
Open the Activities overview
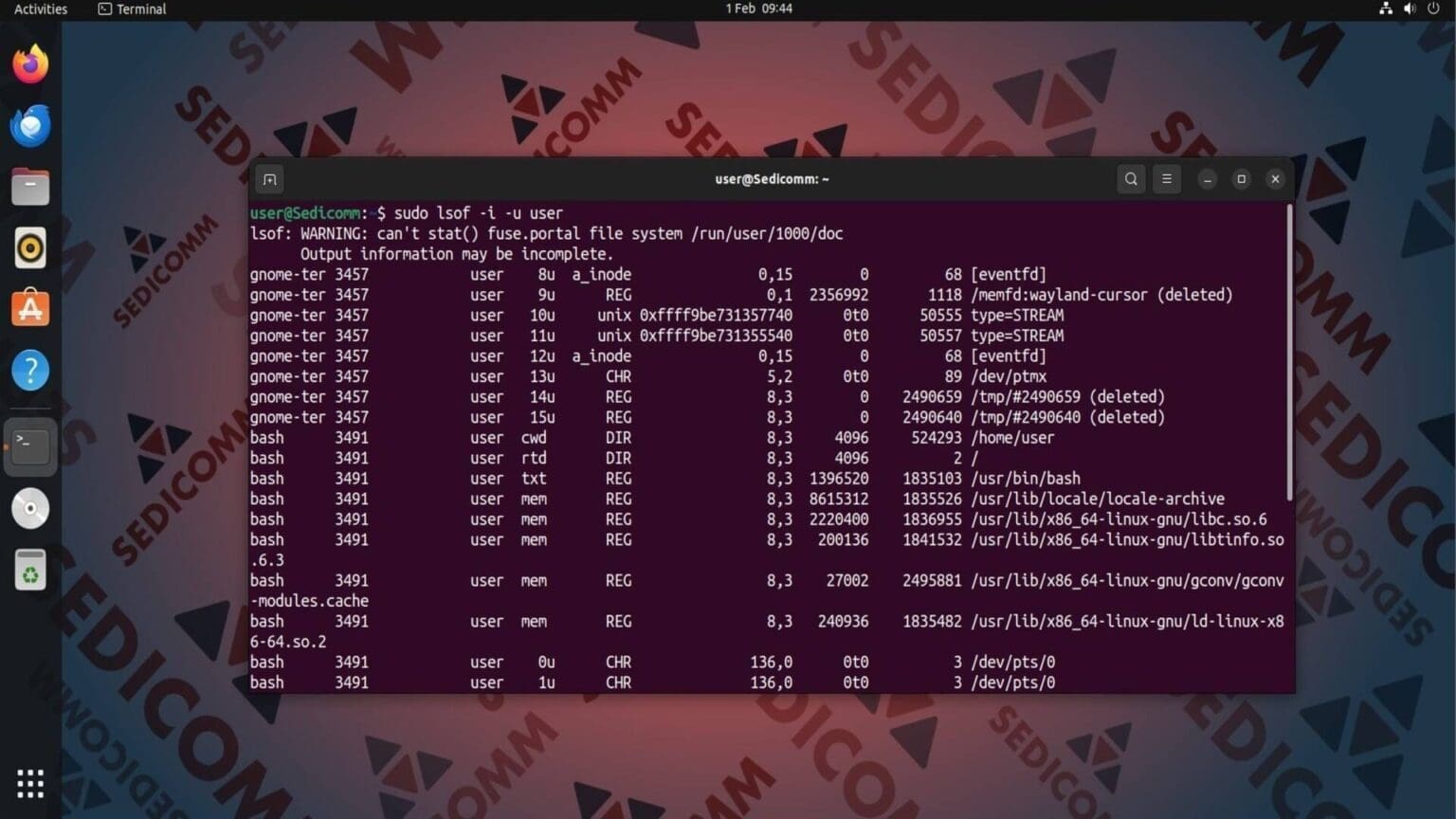tap(39, 9)
